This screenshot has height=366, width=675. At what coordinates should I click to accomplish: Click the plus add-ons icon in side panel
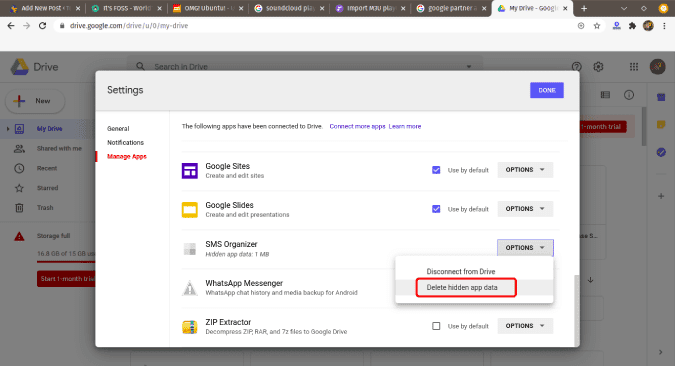[661, 196]
